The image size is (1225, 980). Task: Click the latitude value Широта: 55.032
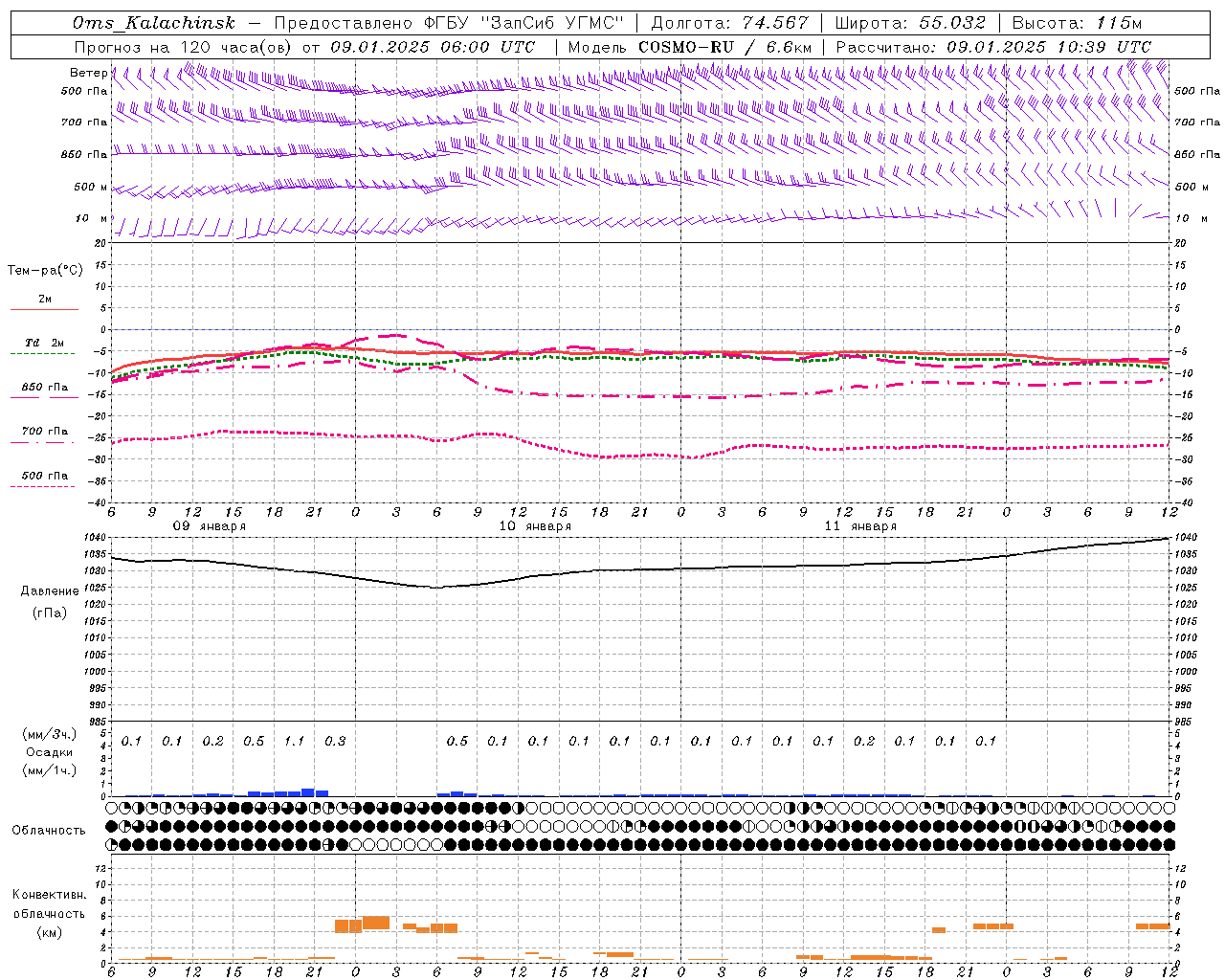coord(910,24)
